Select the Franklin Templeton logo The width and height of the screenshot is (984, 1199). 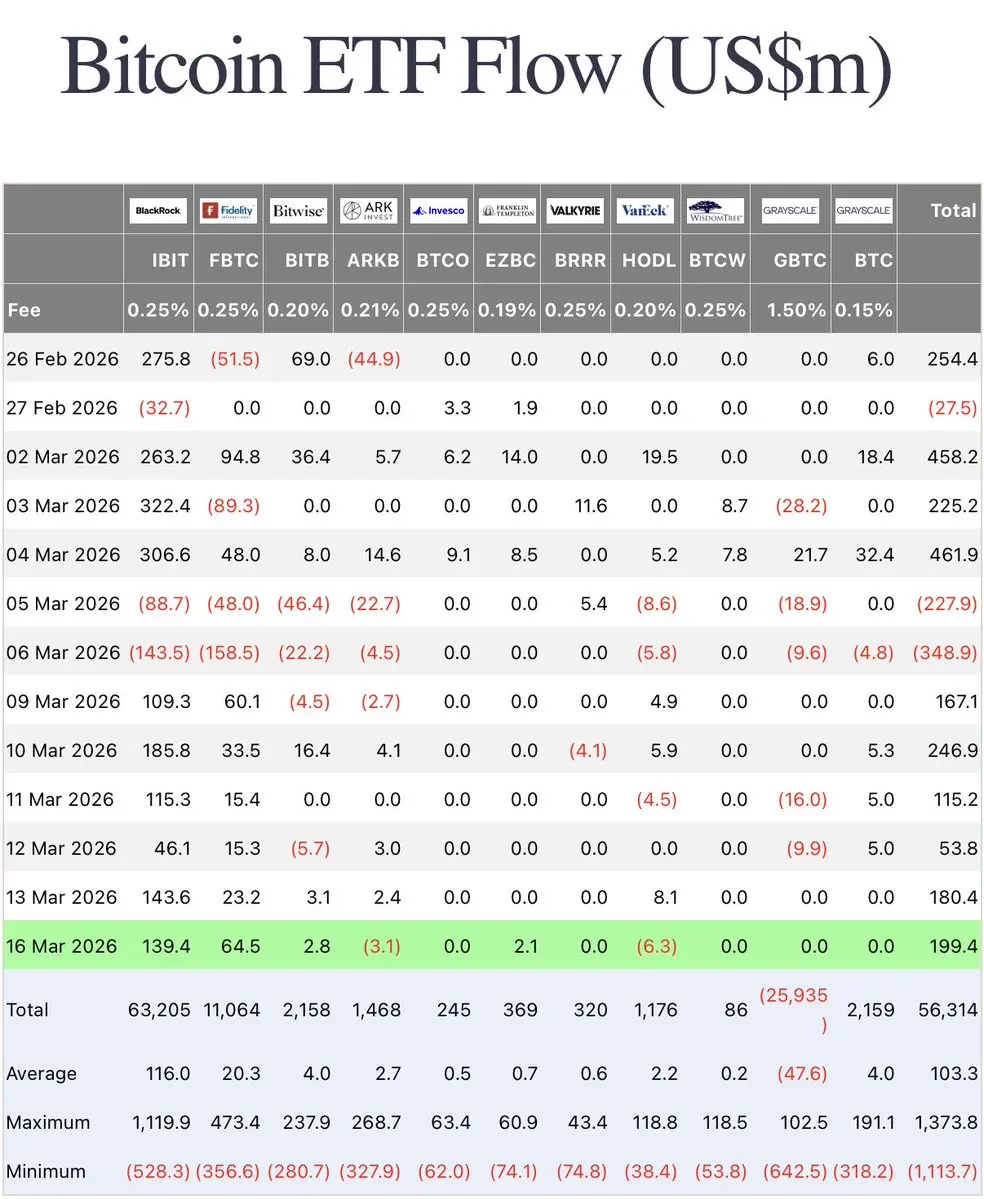point(508,210)
